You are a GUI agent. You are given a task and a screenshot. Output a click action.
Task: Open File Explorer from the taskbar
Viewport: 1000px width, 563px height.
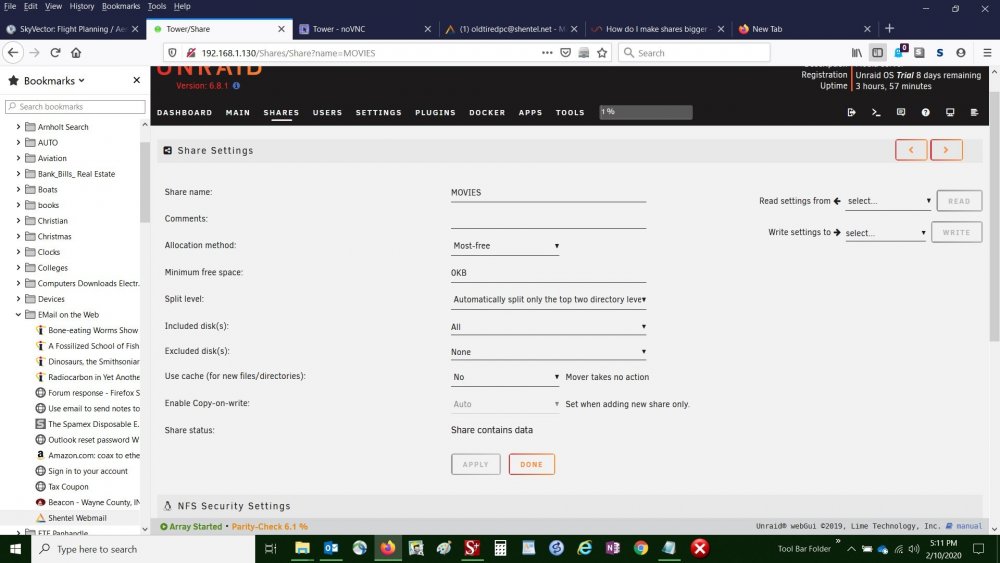click(302, 548)
